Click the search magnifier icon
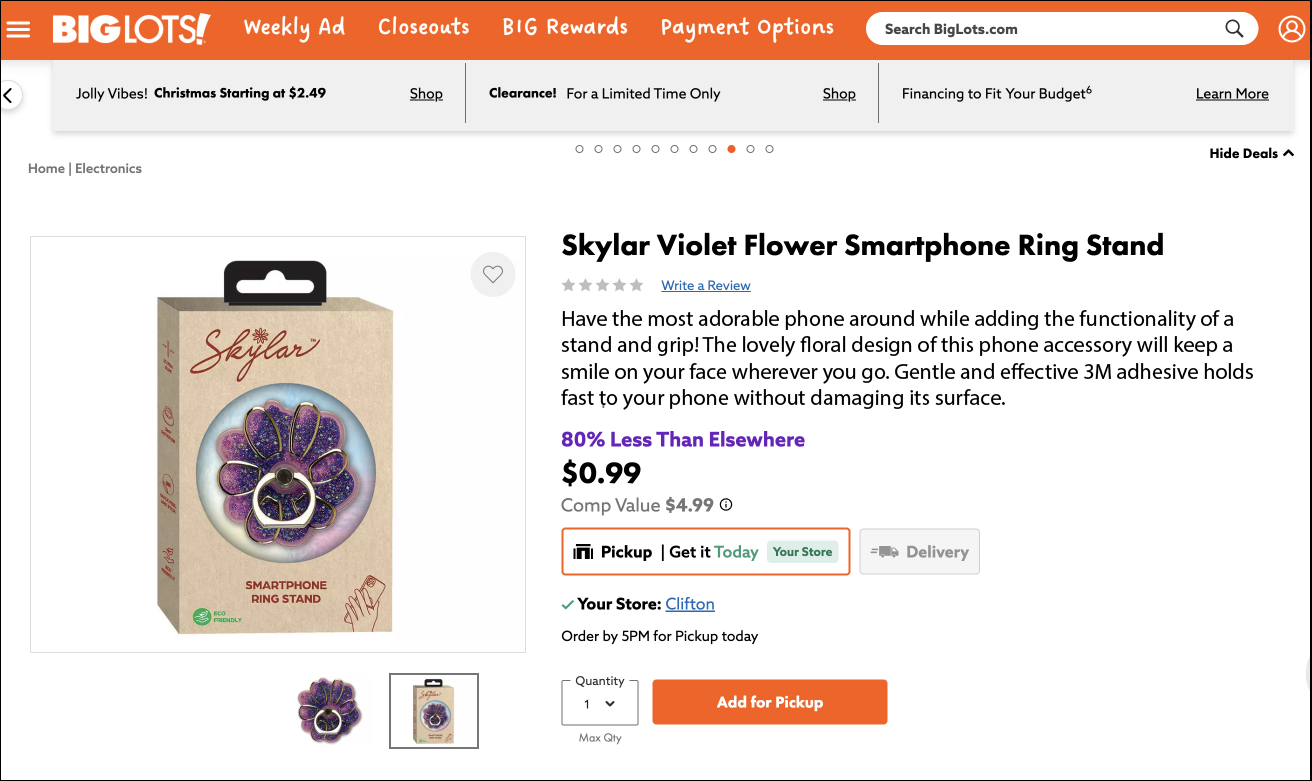Screen dimensions: 1312x781 click(1235, 28)
